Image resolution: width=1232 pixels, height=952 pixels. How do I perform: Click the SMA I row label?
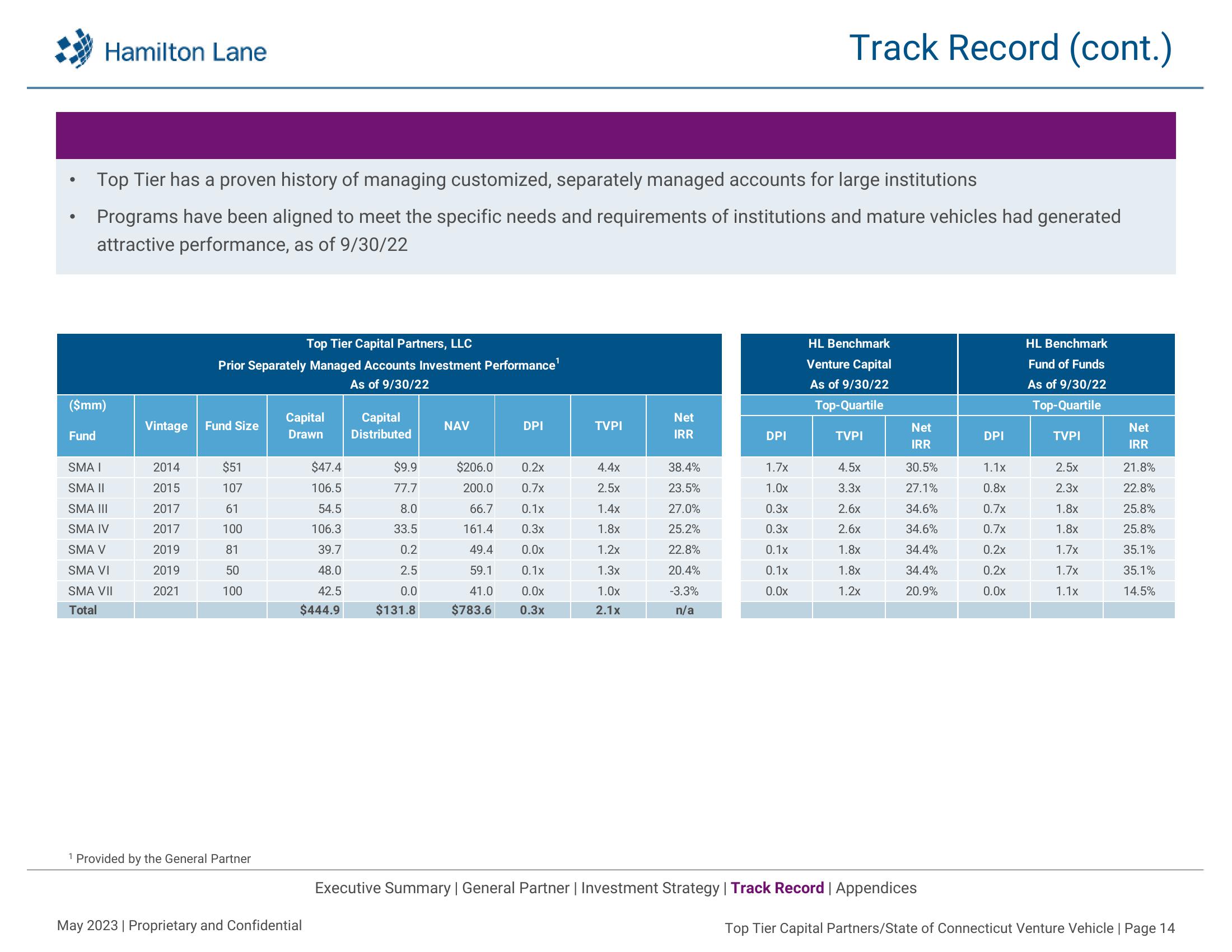(x=85, y=468)
